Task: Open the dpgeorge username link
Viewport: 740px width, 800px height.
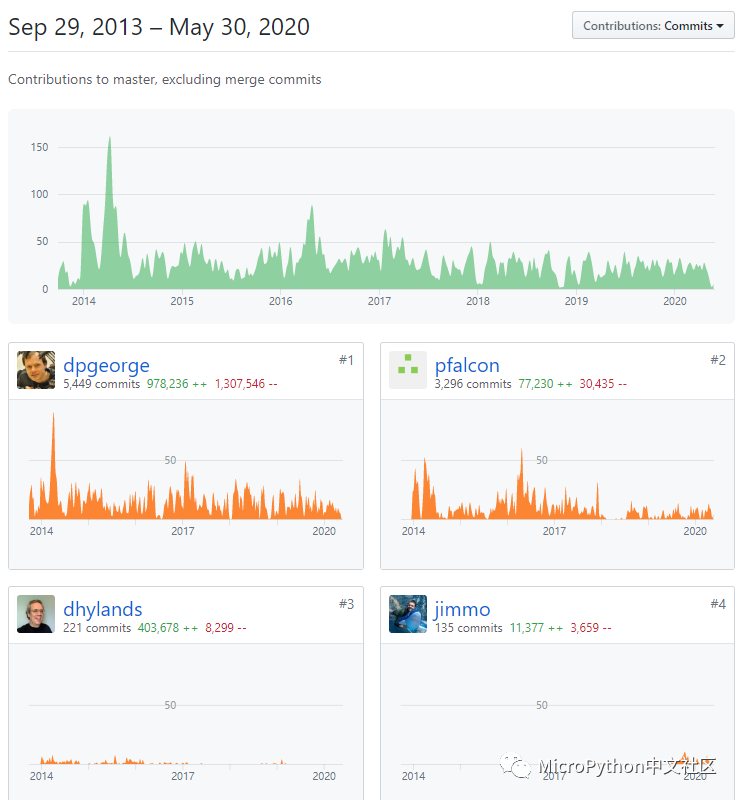Action: [106, 365]
